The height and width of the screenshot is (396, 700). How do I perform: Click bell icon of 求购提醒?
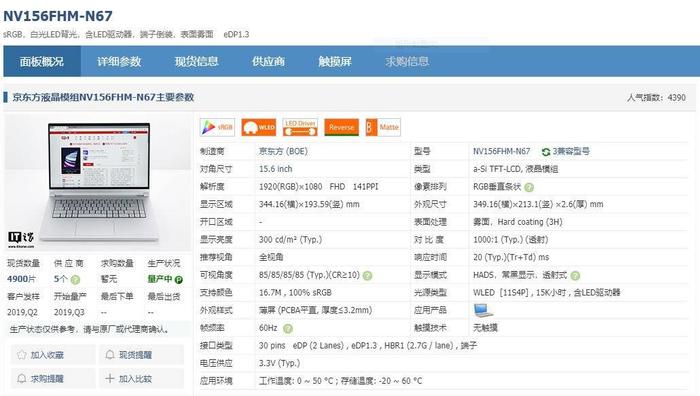(21, 379)
